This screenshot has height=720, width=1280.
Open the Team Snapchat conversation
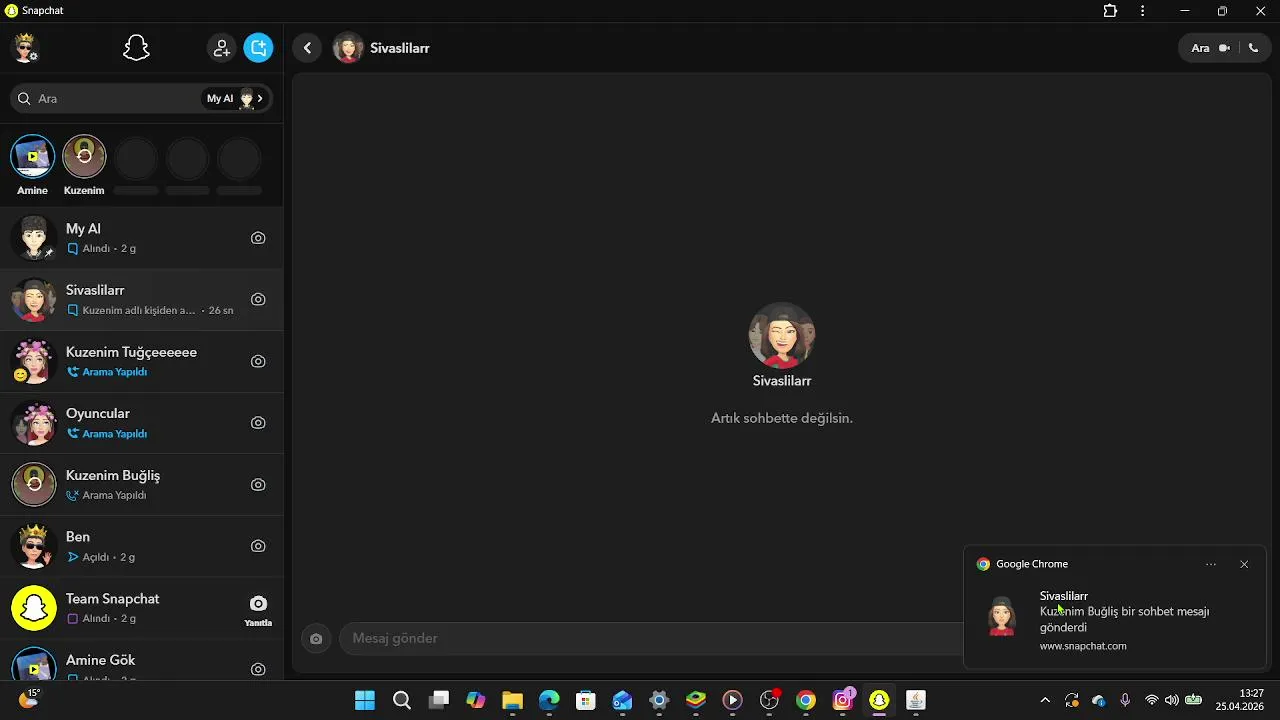pos(141,608)
